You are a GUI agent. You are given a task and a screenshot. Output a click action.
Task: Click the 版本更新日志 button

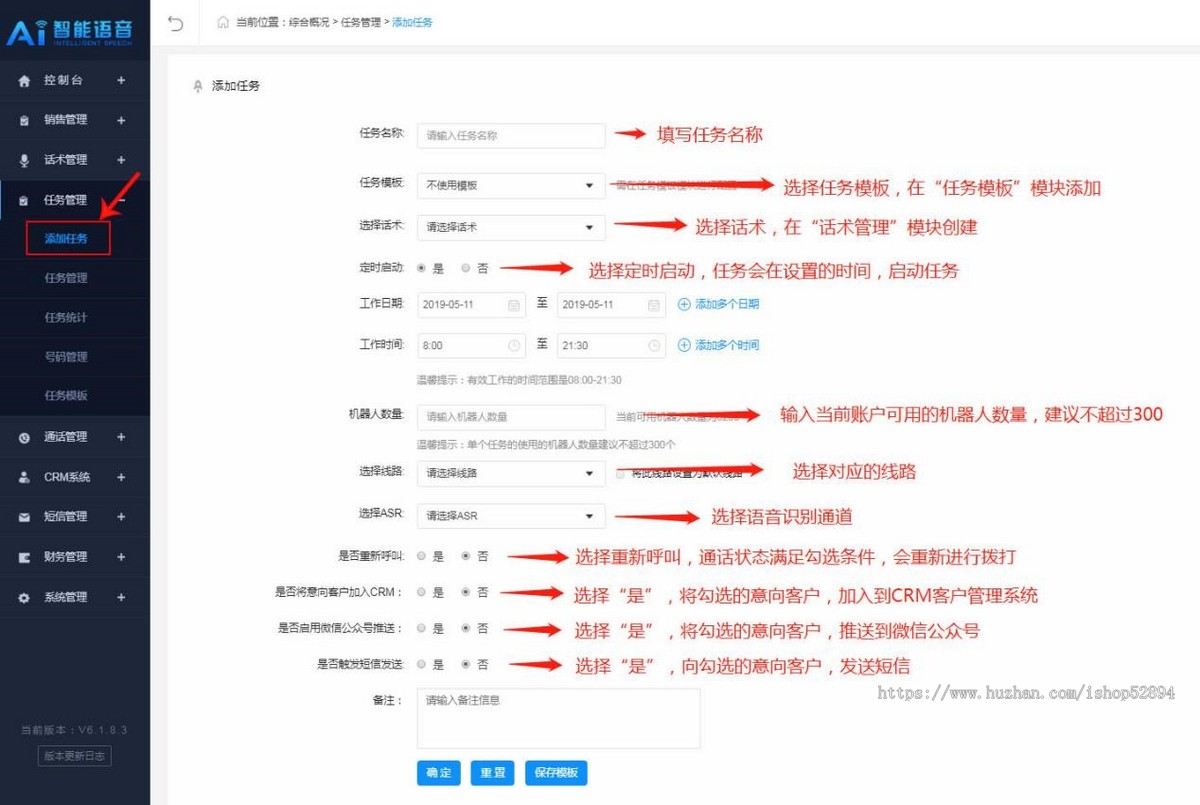(x=74, y=756)
